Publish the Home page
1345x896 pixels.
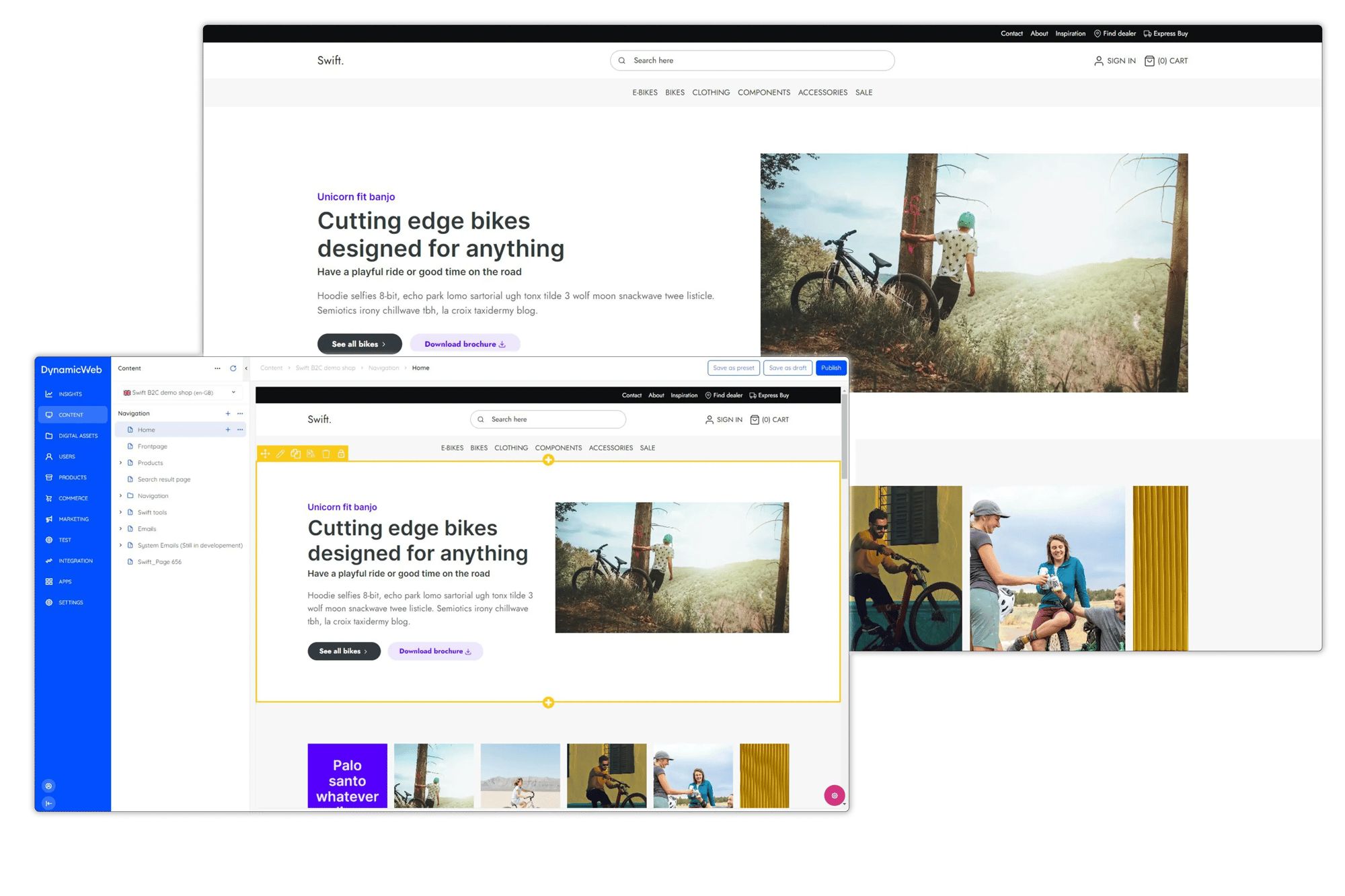831,368
